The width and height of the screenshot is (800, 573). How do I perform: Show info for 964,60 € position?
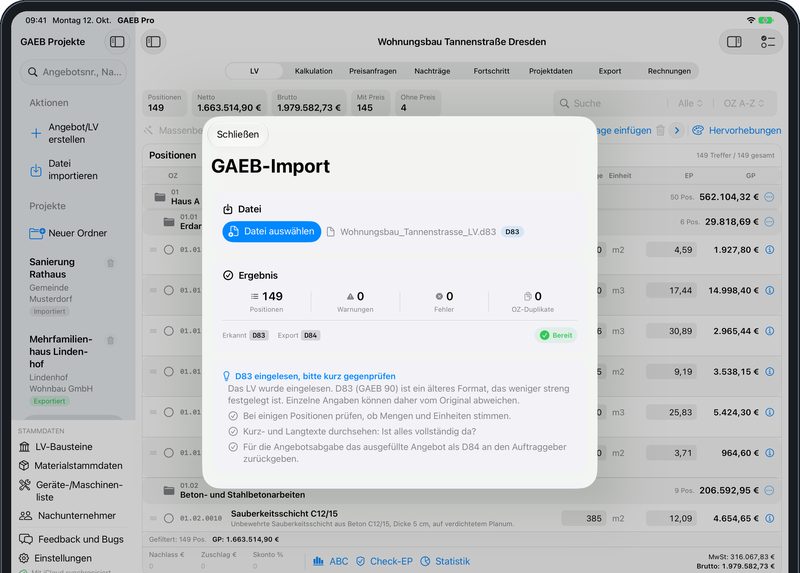[x=770, y=453]
